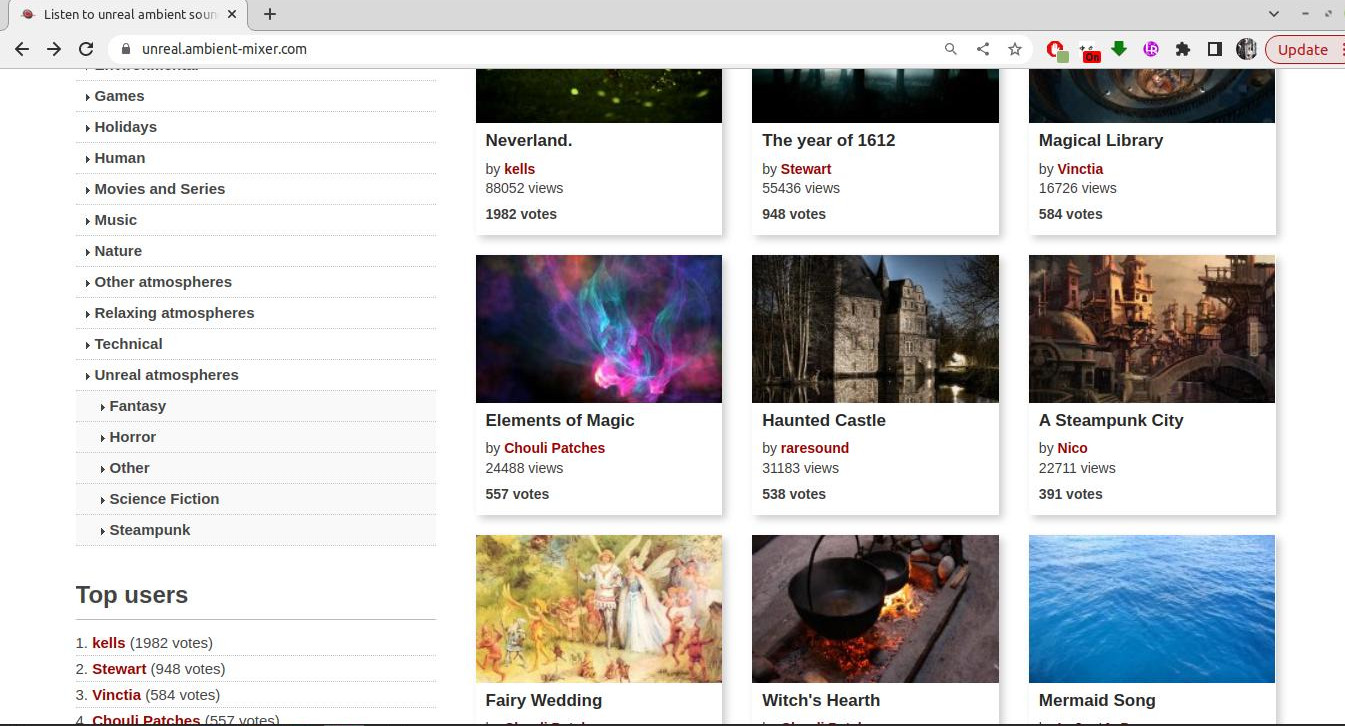Open the Fairy Wedding title link
Image resolution: width=1345 pixels, height=726 pixels.
544,700
